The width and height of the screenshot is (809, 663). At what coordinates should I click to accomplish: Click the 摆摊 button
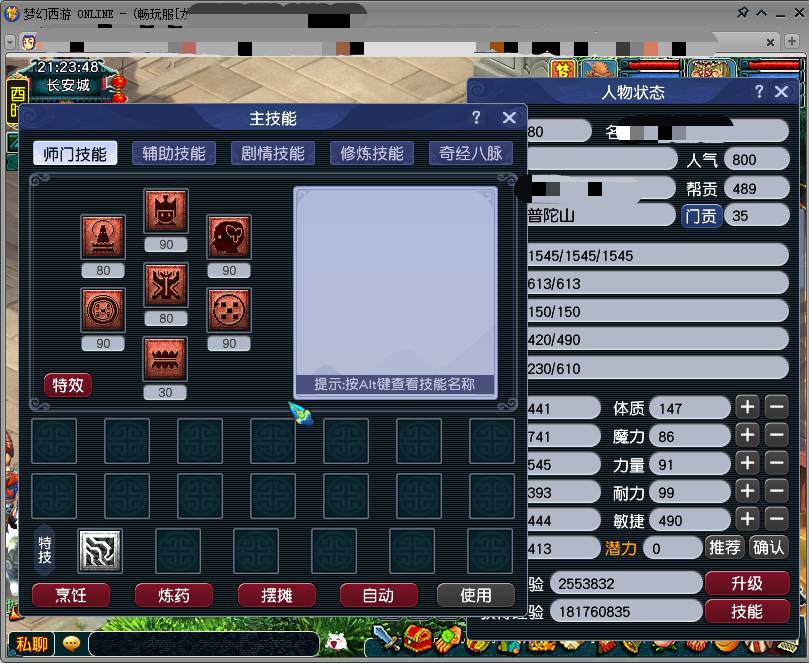(x=277, y=595)
